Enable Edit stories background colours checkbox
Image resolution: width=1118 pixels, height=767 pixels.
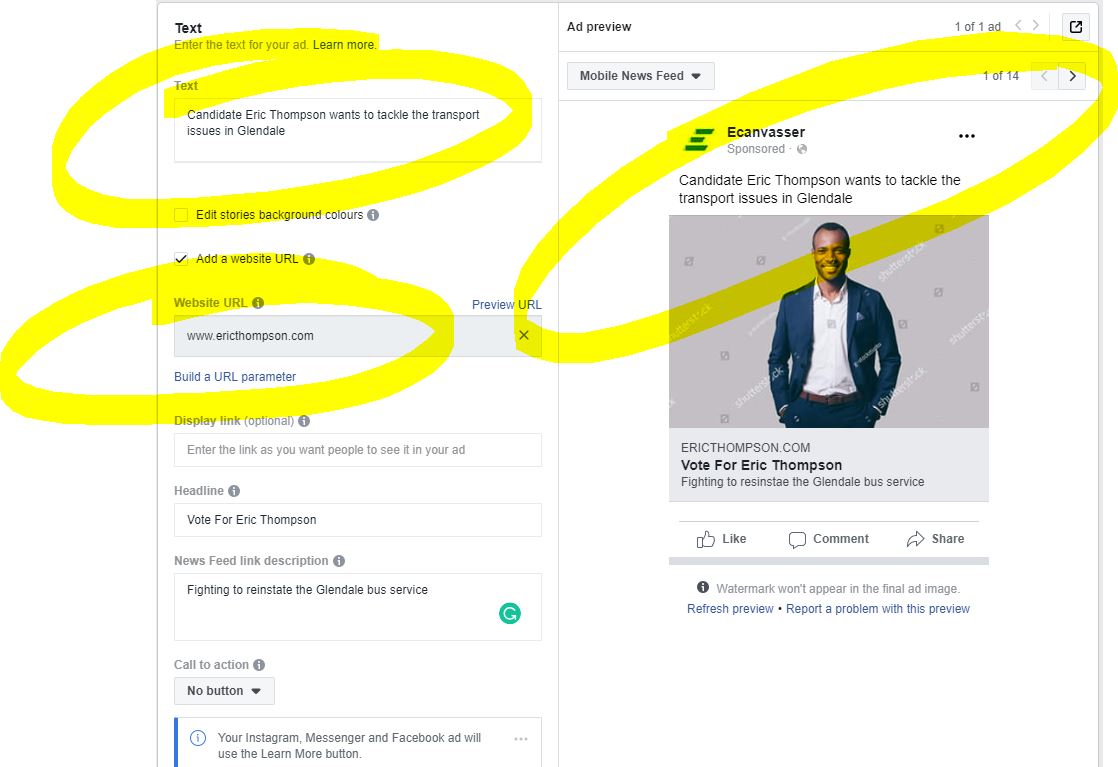pyautogui.click(x=181, y=215)
